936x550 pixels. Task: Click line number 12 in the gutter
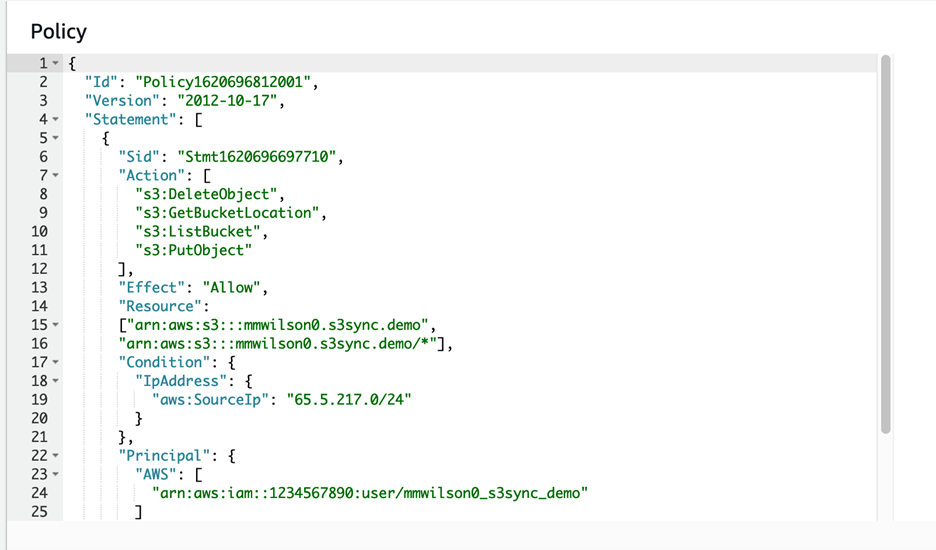pyautogui.click(x=39, y=269)
